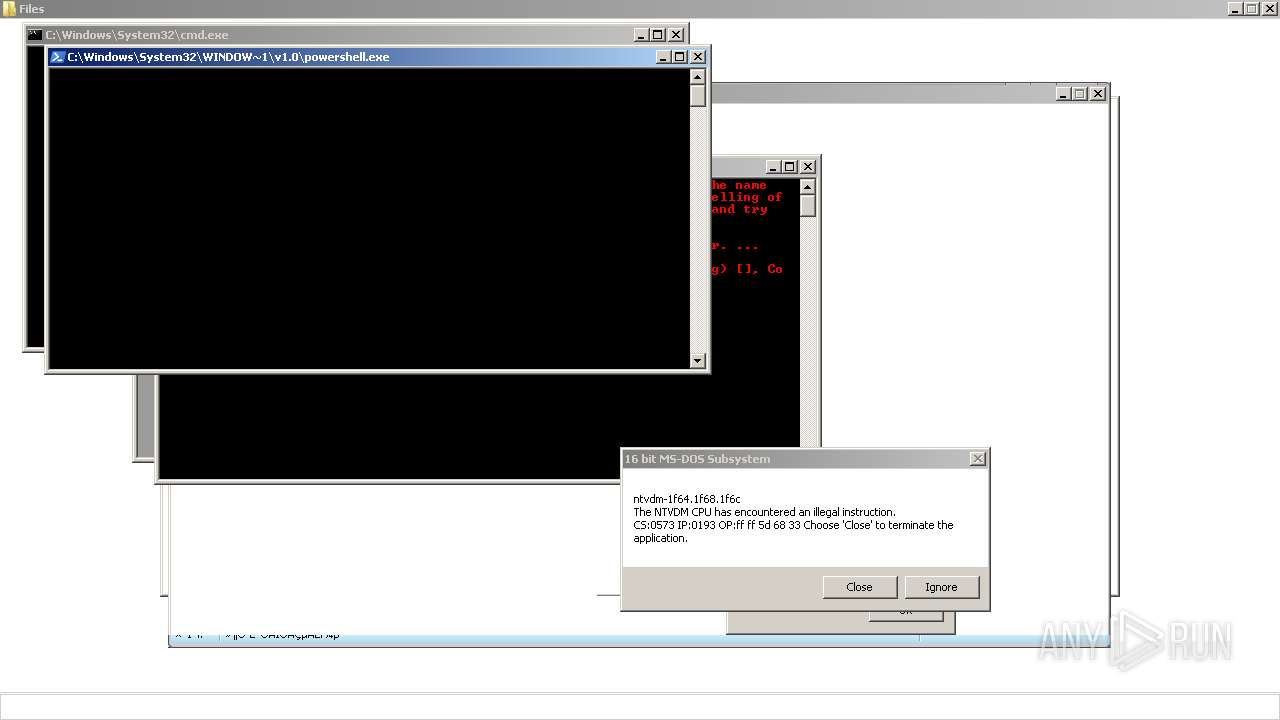Minimize the large white background window
The height and width of the screenshot is (720, 1280).
(1063, 93)
